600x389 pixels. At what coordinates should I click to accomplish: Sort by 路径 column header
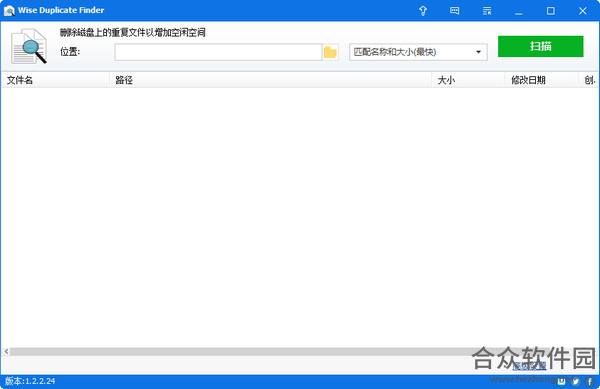[270, 80]
